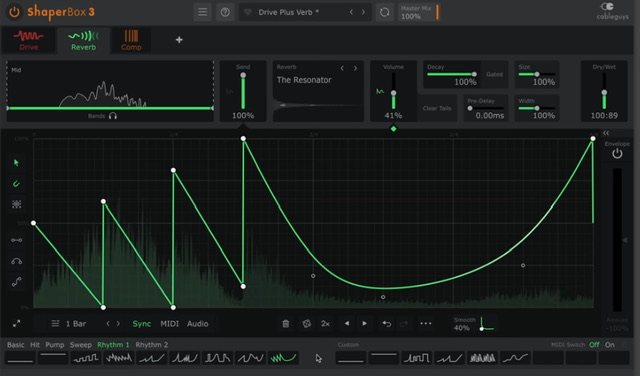Click the Width slider handle
Screen dimensions: 640x376
(x=537, y=108)
